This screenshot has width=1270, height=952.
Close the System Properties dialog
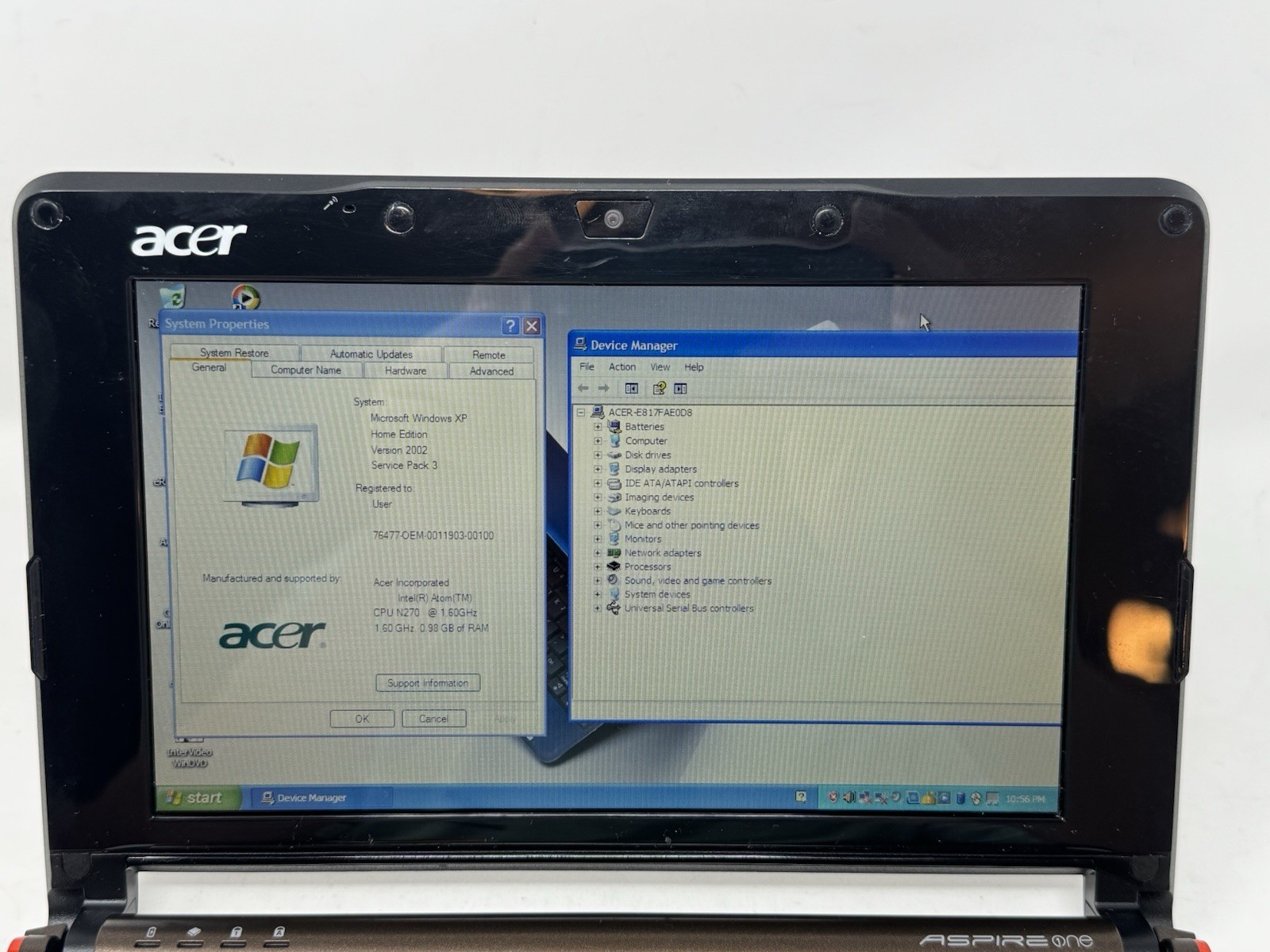point(532,325)
